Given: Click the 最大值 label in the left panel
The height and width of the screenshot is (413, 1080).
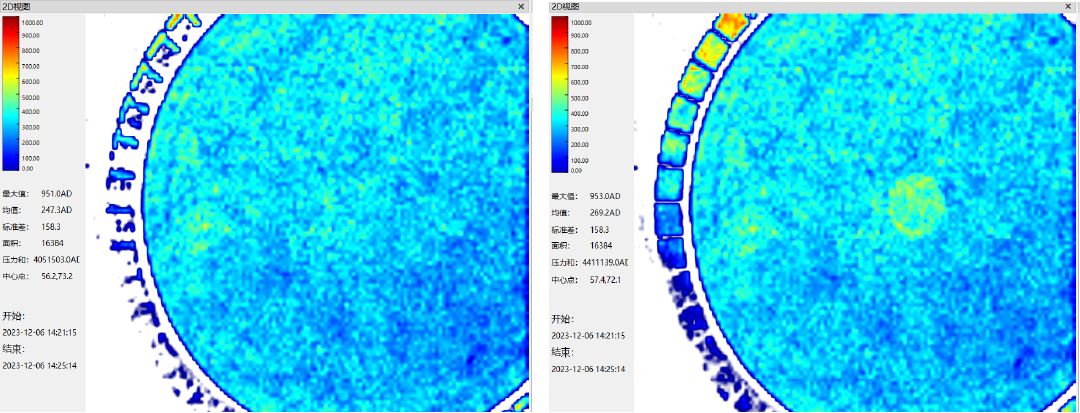Looking at the screenshot, I should pos(14,193).
